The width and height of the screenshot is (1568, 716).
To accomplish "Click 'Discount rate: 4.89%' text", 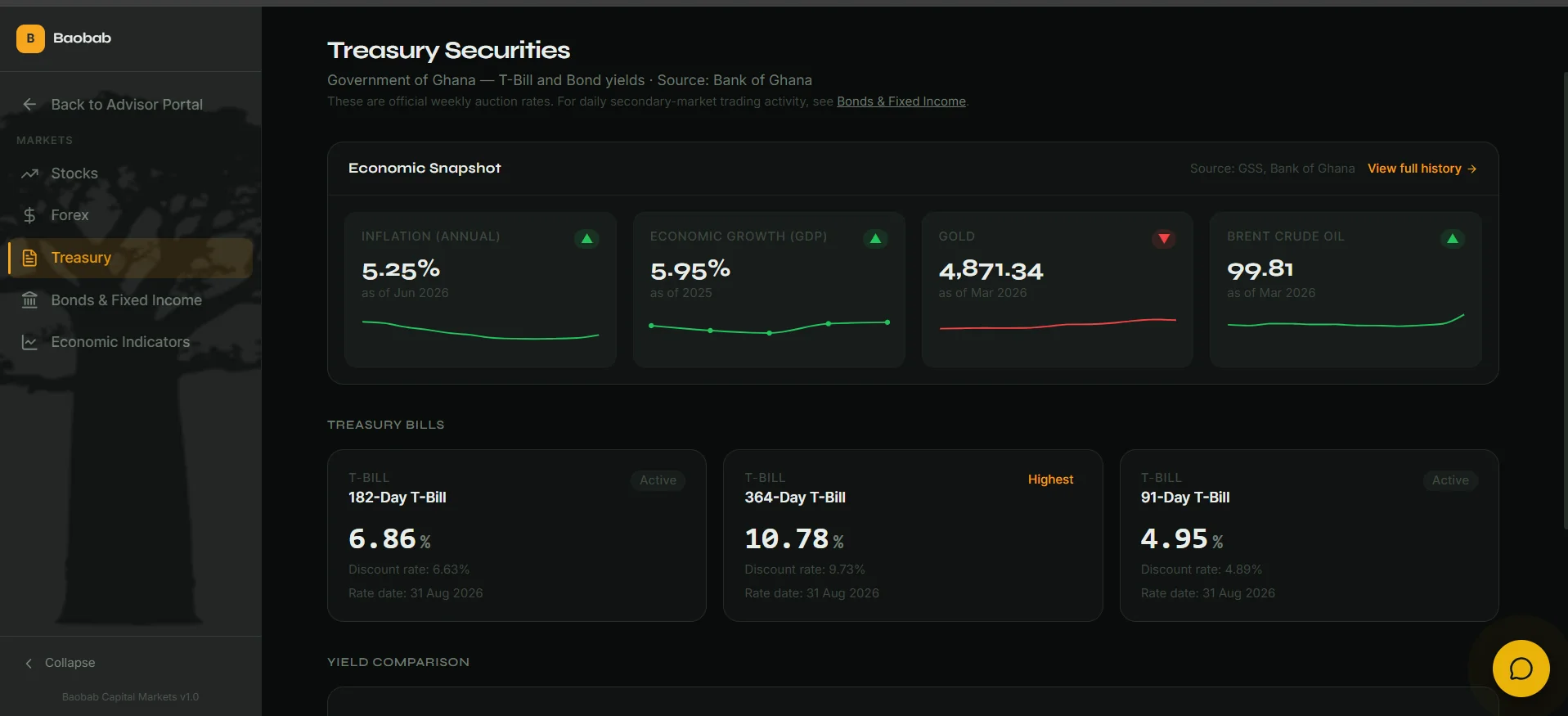I will coord(1202,570).
